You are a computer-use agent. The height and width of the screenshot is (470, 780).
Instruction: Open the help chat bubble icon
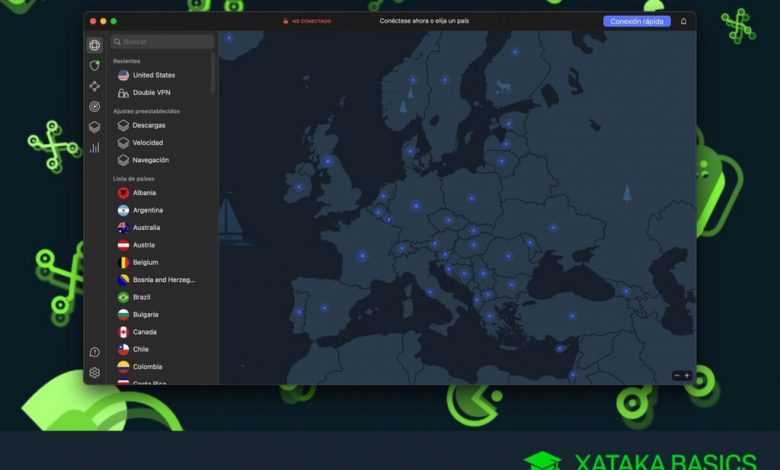[95, 352]
